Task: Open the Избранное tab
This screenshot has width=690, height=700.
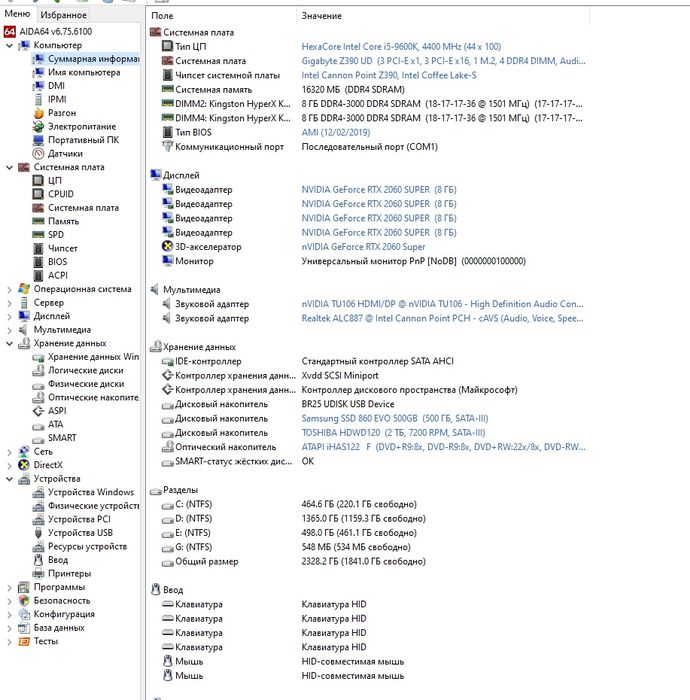Action: [63, 15]
